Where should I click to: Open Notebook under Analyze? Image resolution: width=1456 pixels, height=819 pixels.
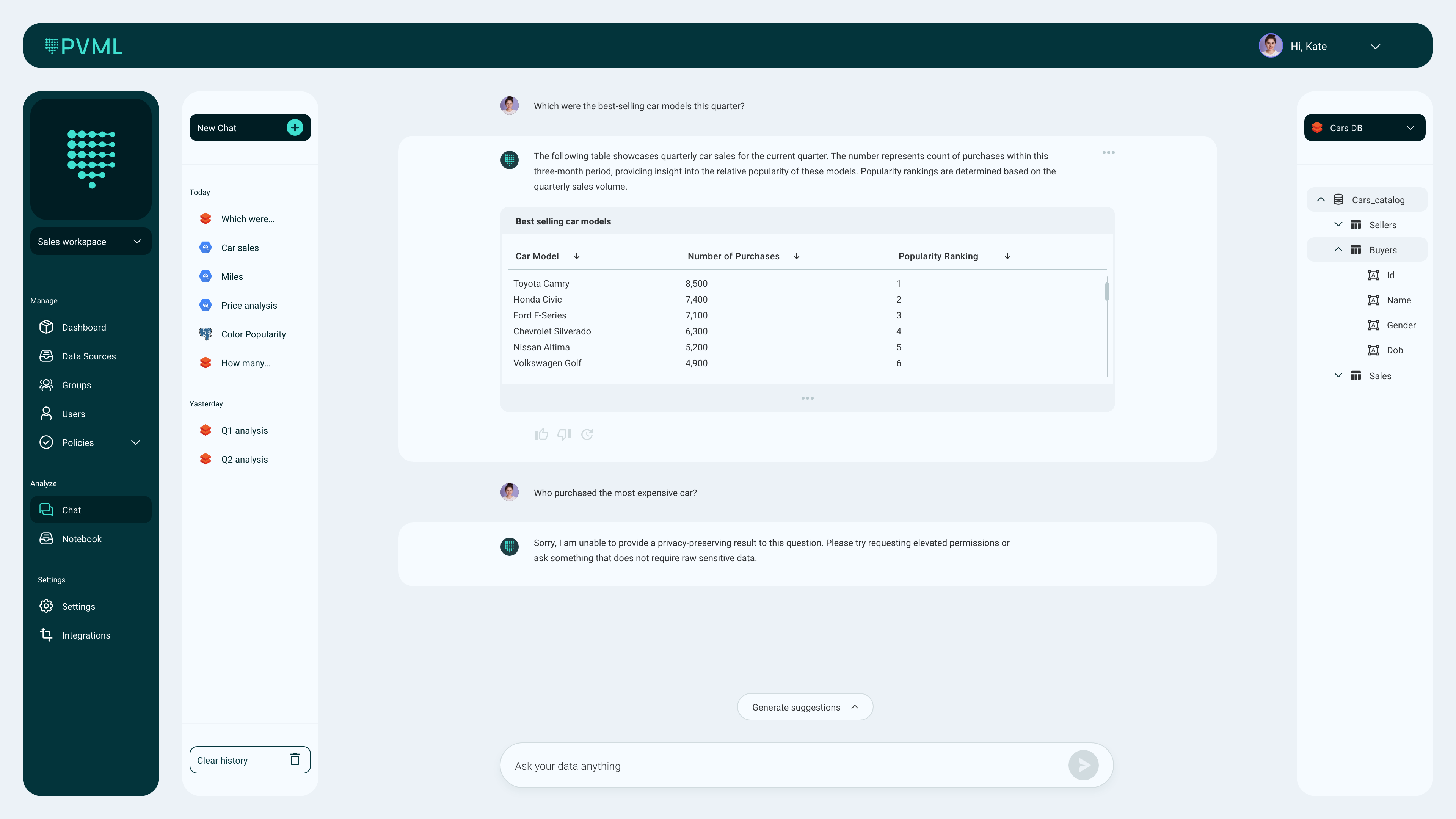(x=82, y=539)
